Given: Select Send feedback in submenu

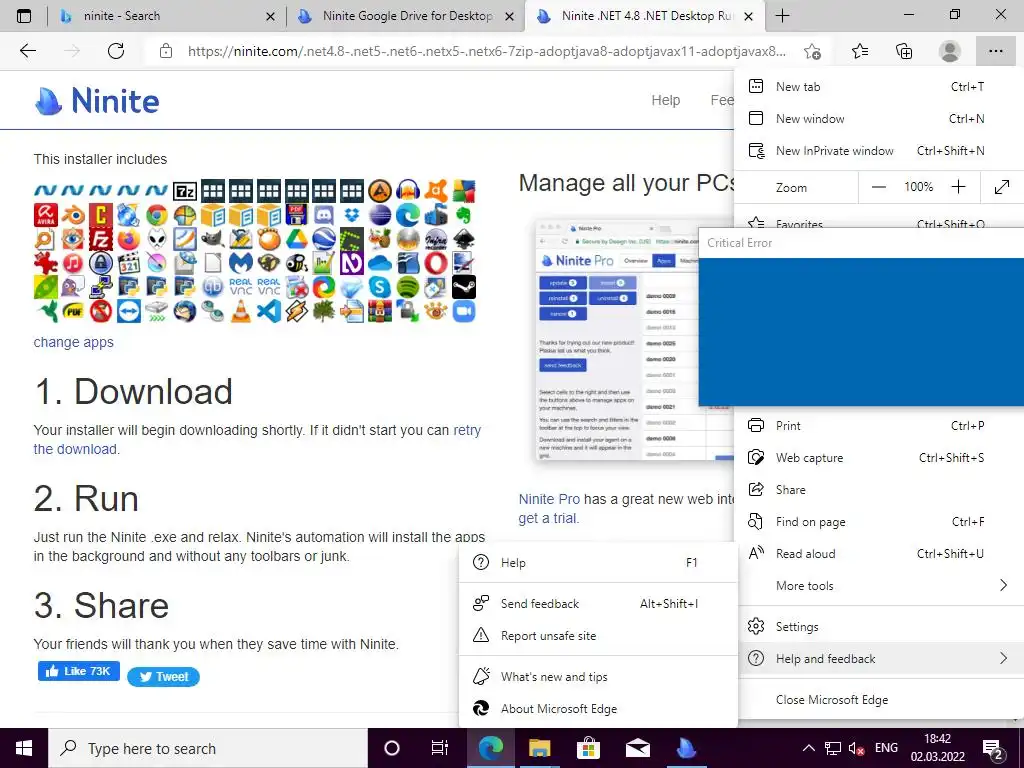Looking at the screenshot, I should (598, 604).
